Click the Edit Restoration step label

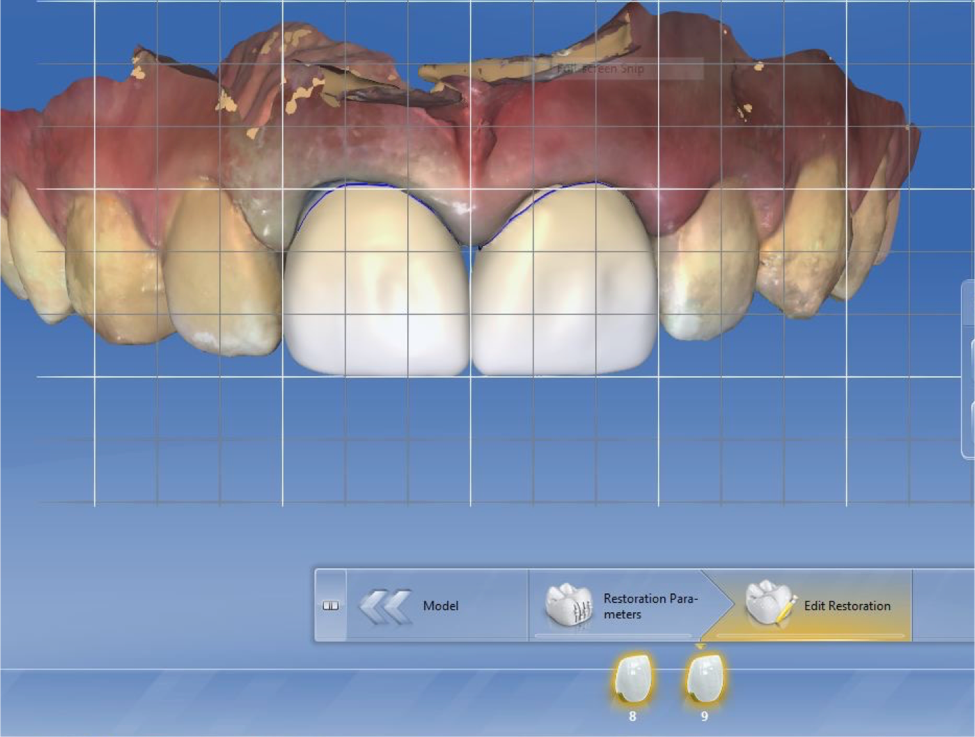pos(846,606)
